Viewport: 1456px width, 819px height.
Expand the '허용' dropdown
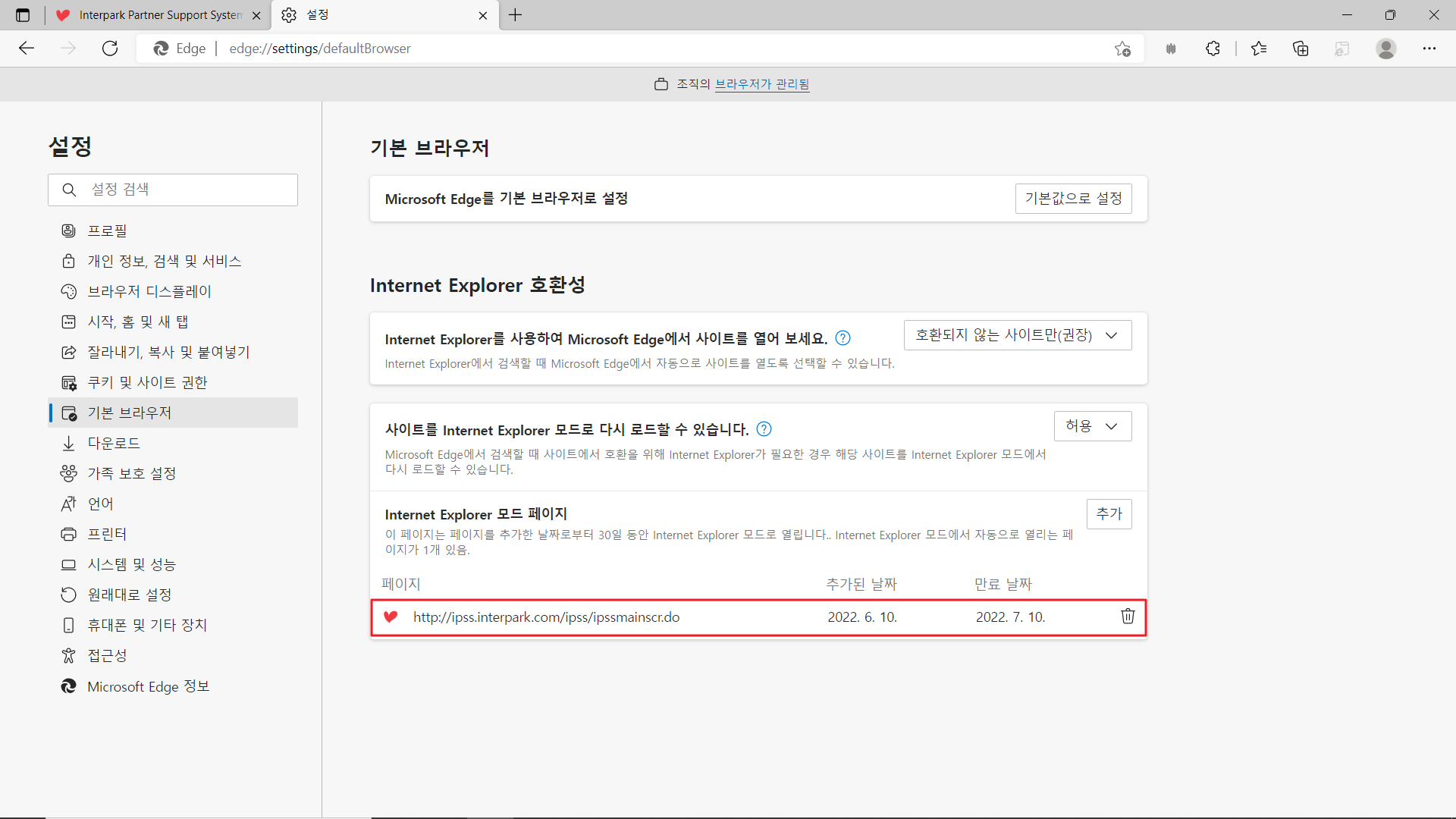[1092, 426]
